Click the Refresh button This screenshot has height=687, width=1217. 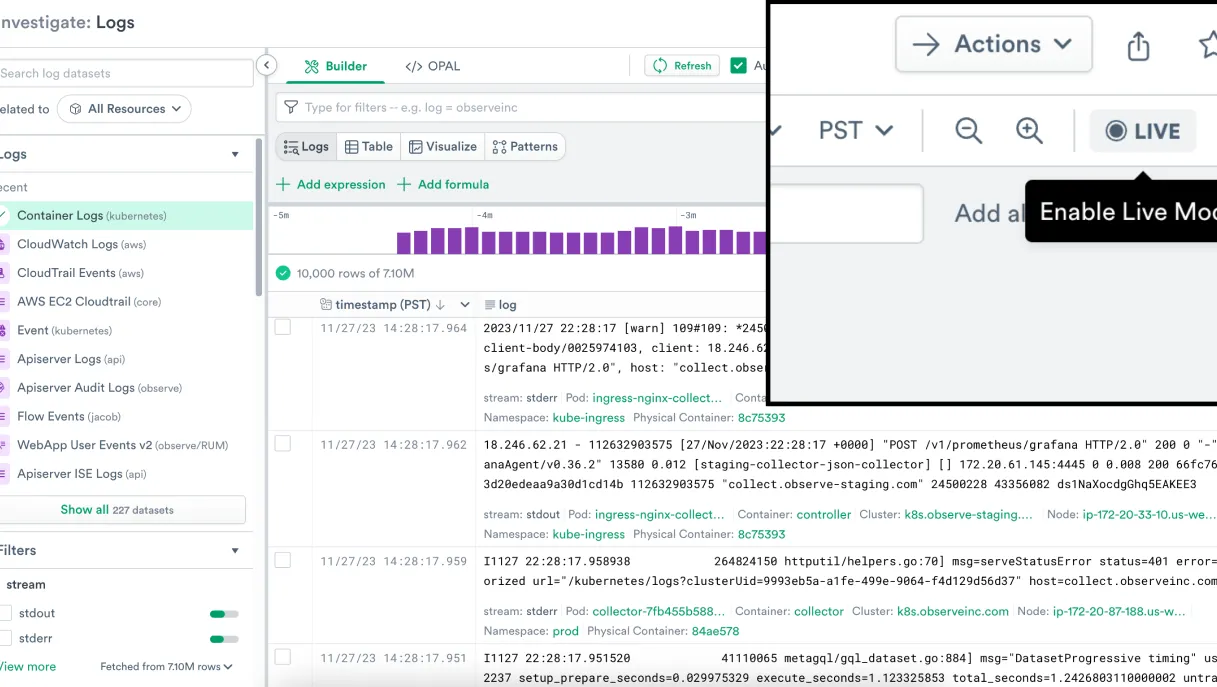tap(682, 66)
